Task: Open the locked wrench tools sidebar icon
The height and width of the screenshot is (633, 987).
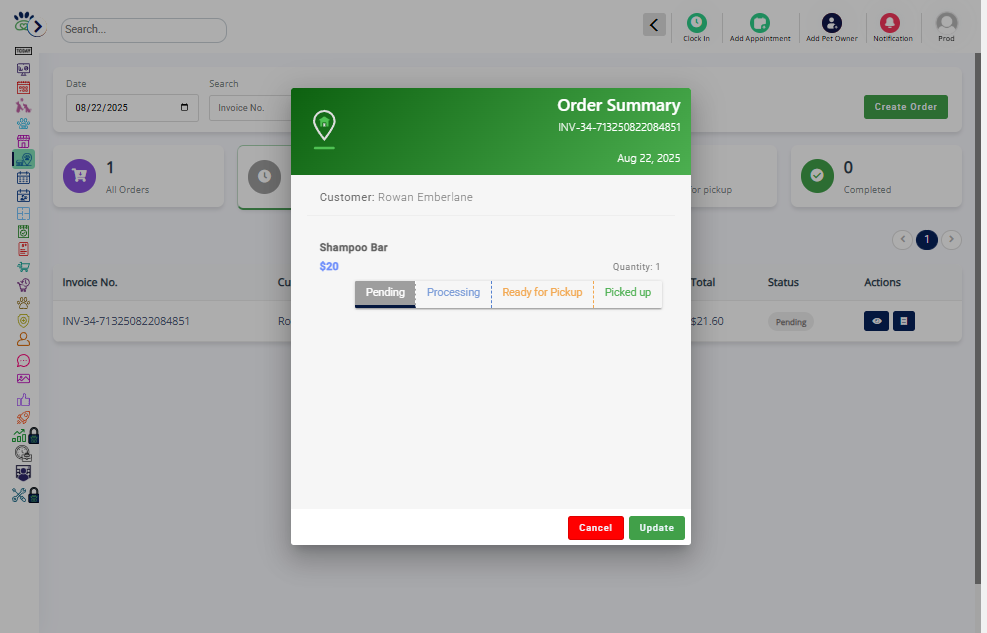Action: pos(26,495)
